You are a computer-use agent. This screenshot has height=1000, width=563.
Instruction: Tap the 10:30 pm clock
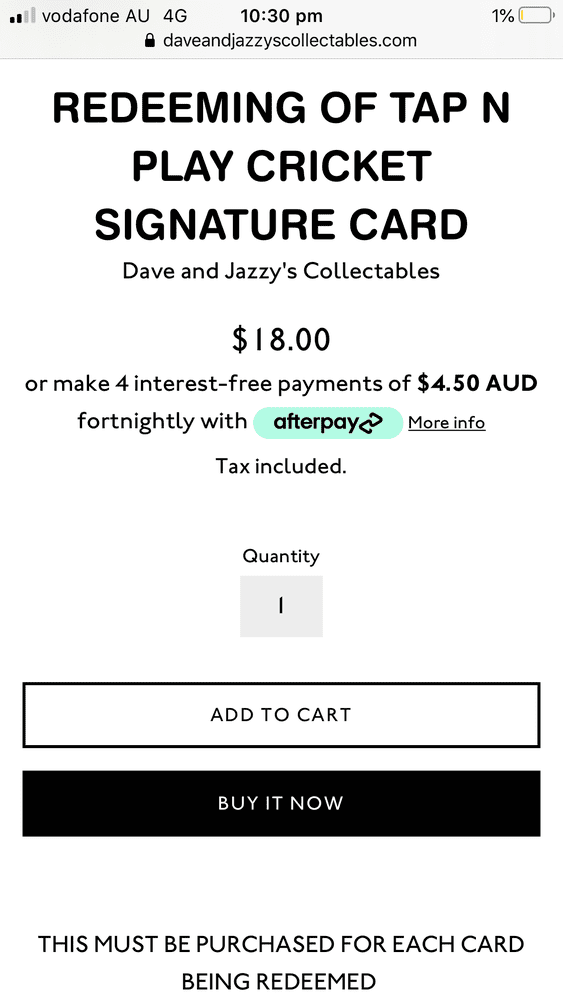click(x=282, y=16)
